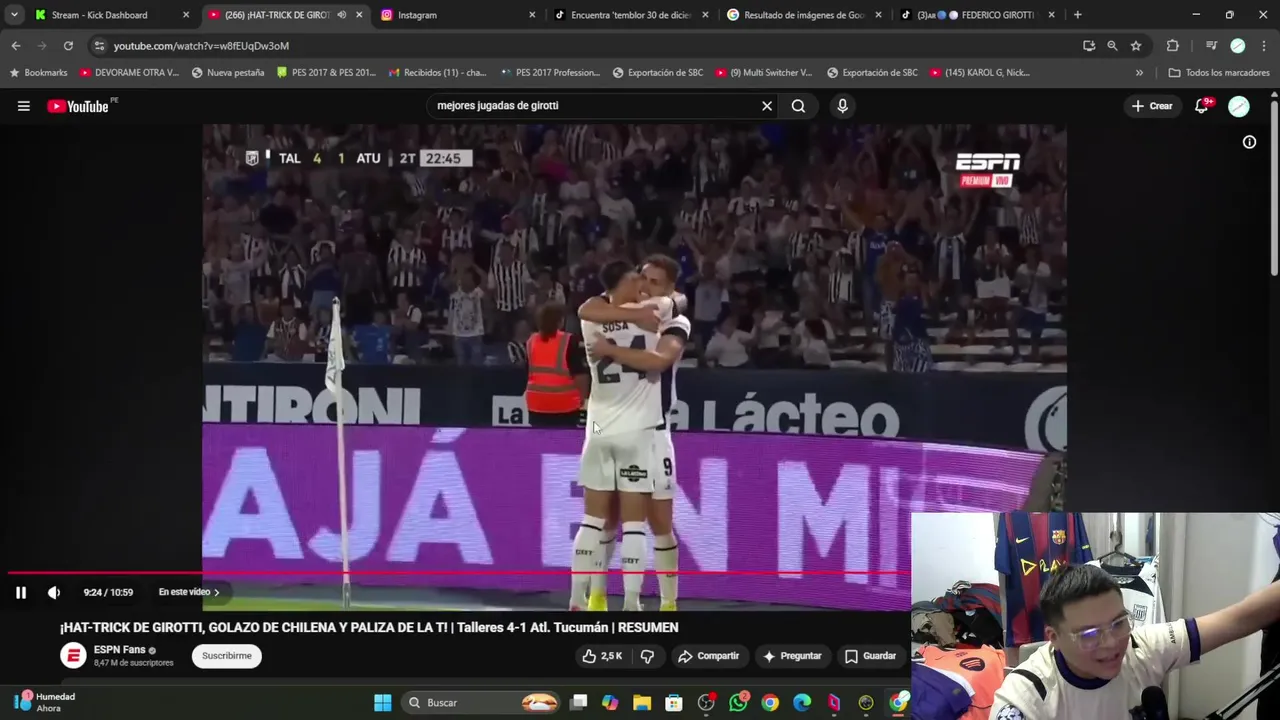Open the '(145) KAROL G, Nick...' bookmark
Viewport: 1280px width, 720px height.
(979, 73)
